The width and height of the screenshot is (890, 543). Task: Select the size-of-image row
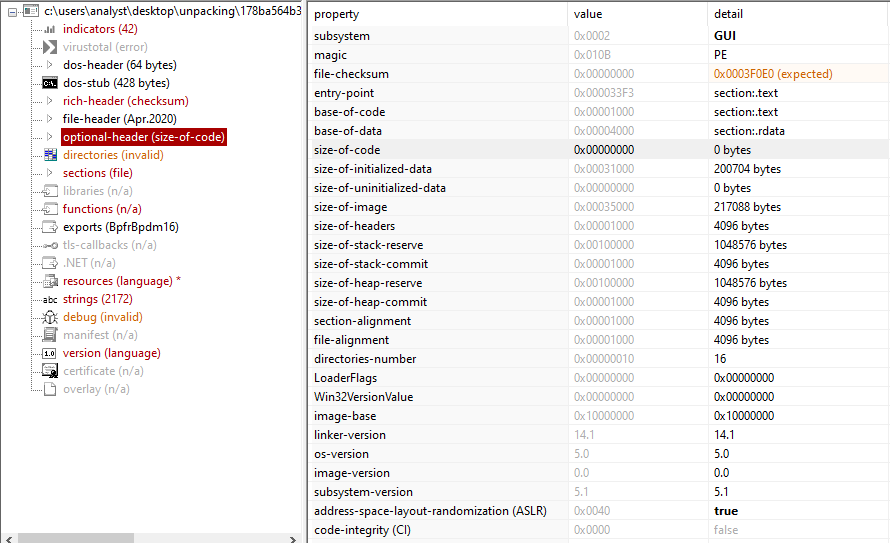(599, 207)
